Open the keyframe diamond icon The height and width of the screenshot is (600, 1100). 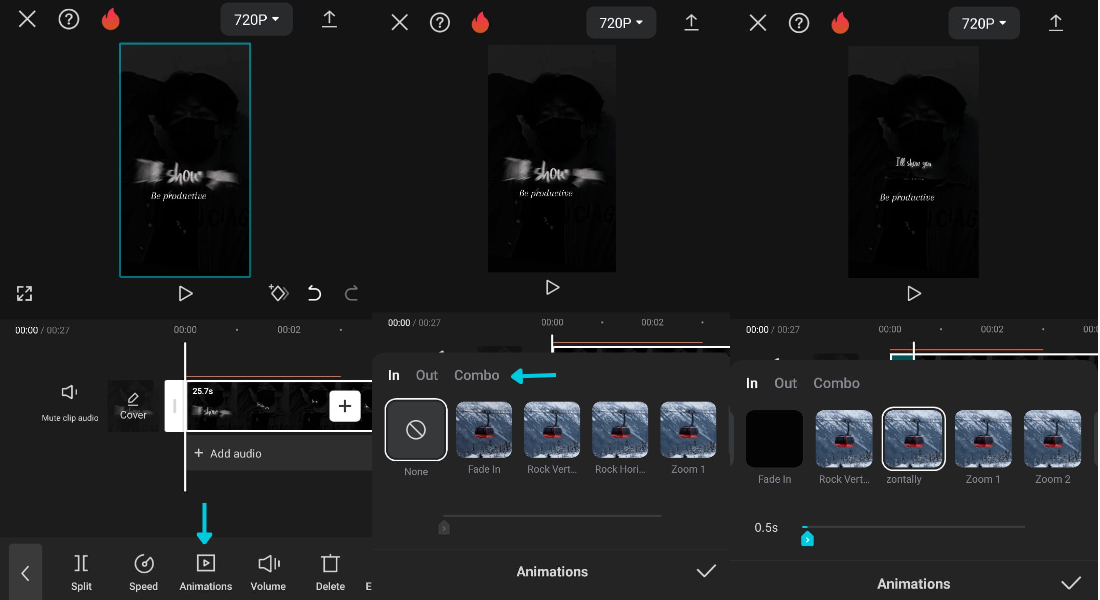[x=279, y=293]
